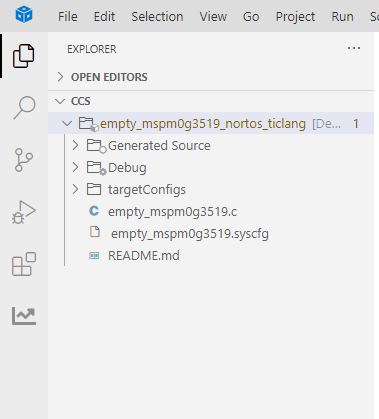Open the File menu
The height and width of the screenshot is (419, 379).
68,16
